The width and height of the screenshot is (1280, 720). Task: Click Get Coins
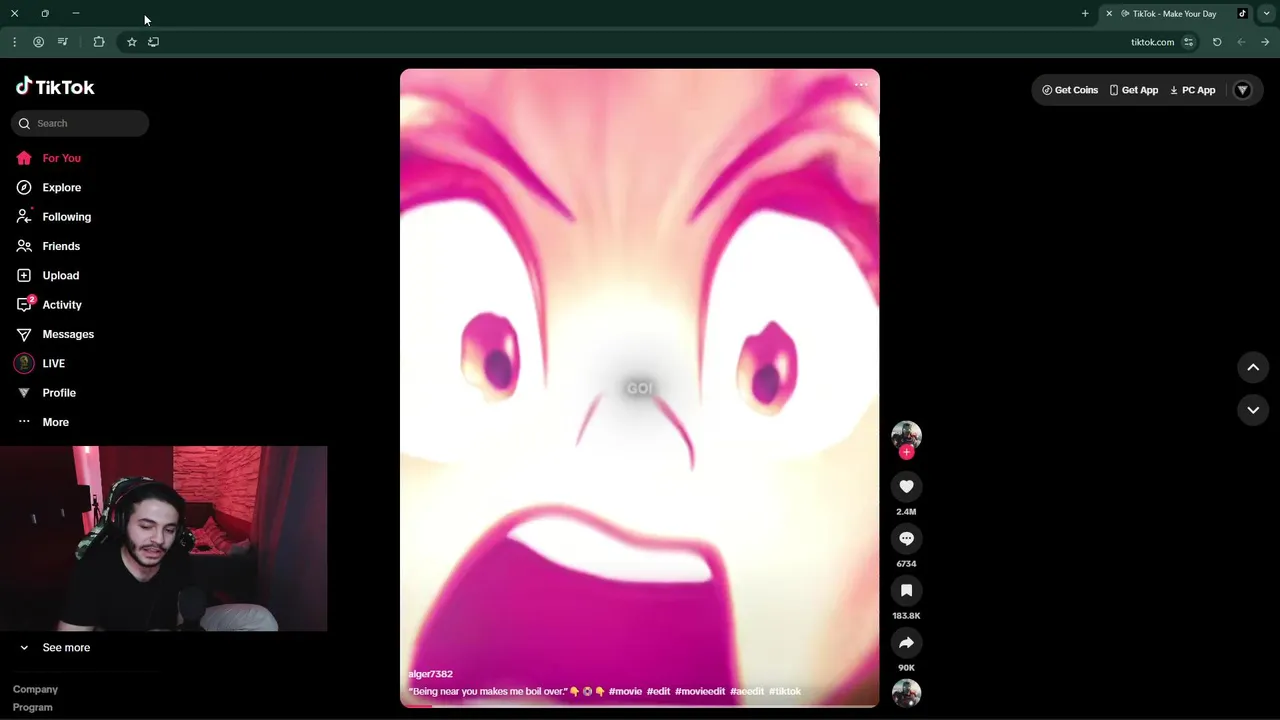pos(1070,90)
